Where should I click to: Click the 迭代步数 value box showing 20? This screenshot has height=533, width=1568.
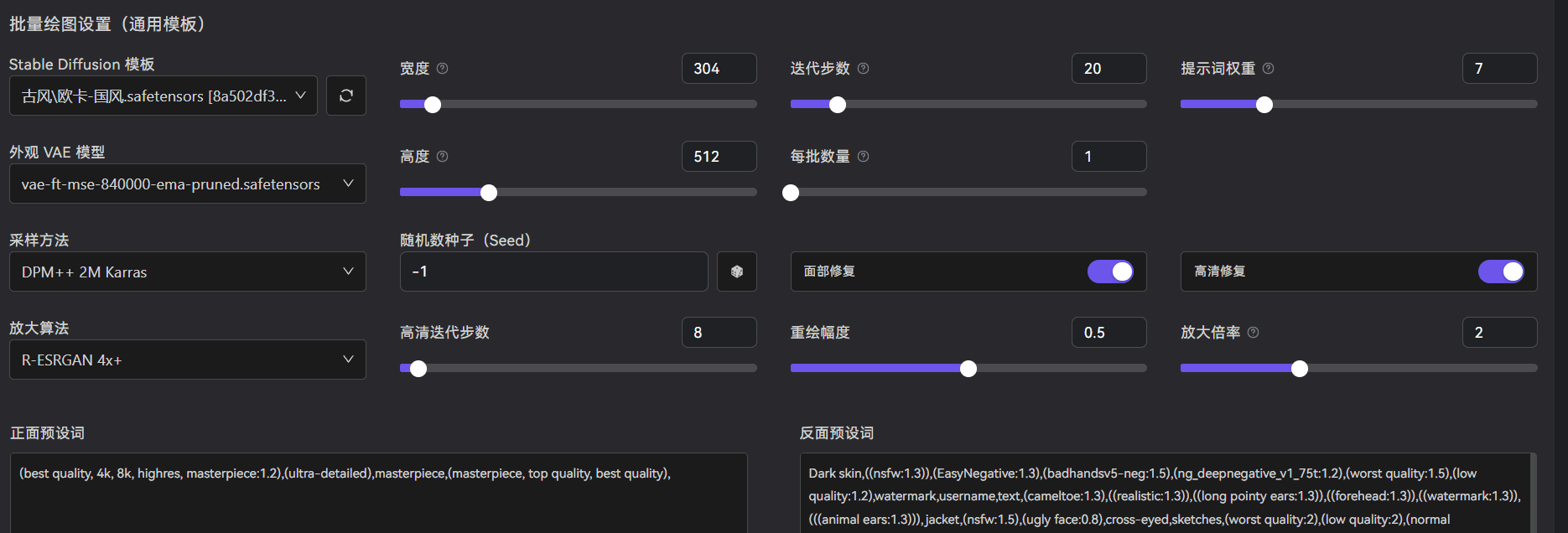pos(1109,69)
